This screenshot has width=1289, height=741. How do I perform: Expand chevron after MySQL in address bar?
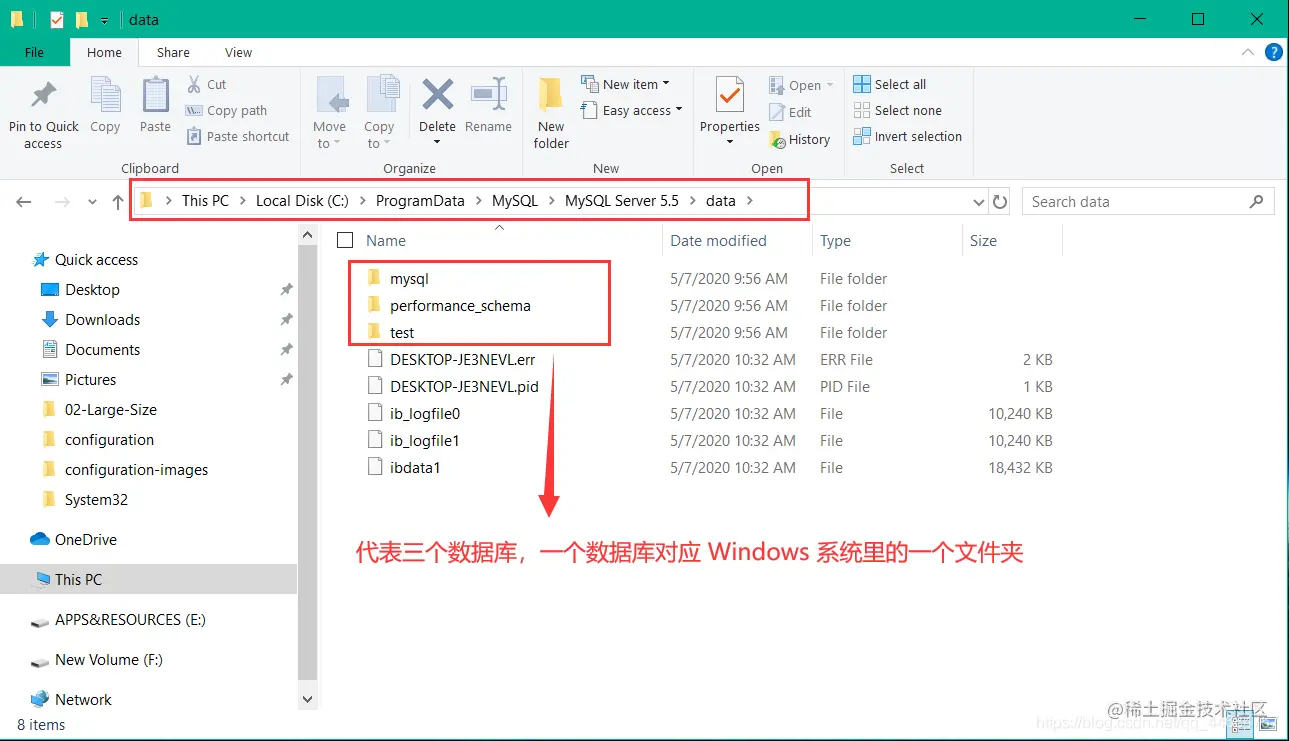coord(551,201)
